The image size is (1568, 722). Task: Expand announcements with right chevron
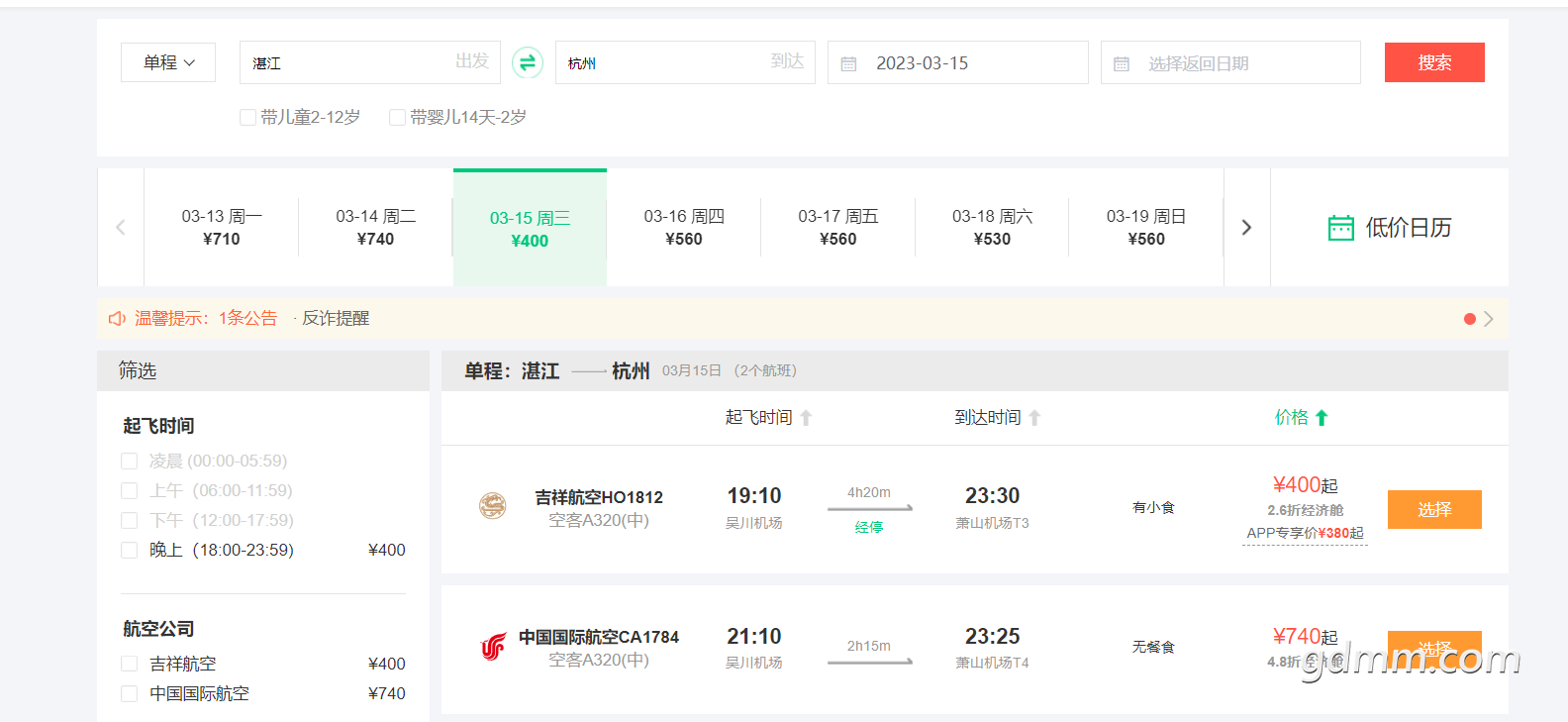click(x=1489, y=319)
